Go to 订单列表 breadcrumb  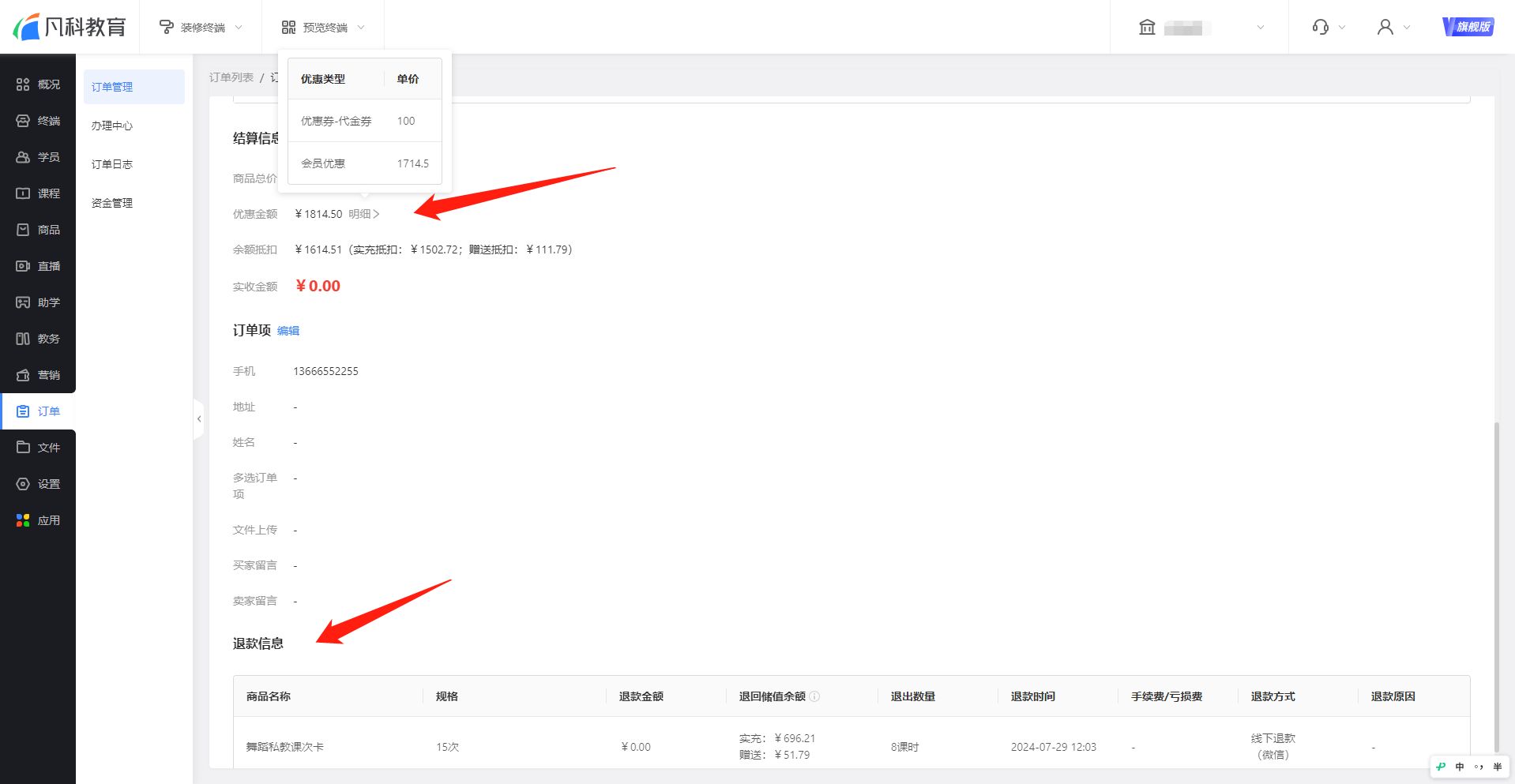click(x=231, y=77)
